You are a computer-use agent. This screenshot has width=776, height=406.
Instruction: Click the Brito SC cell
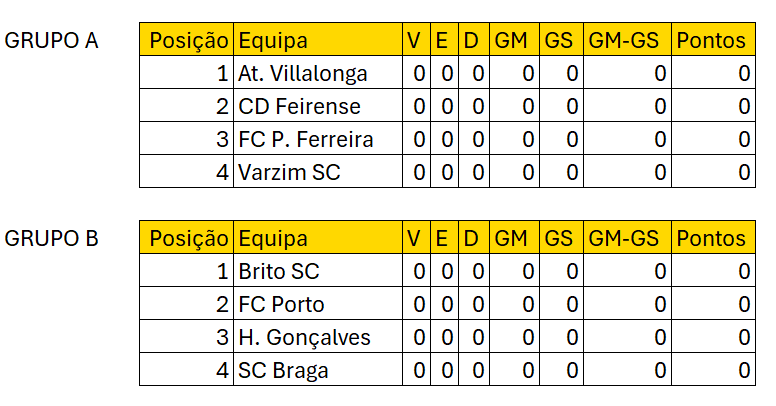[x=280, y=272]
